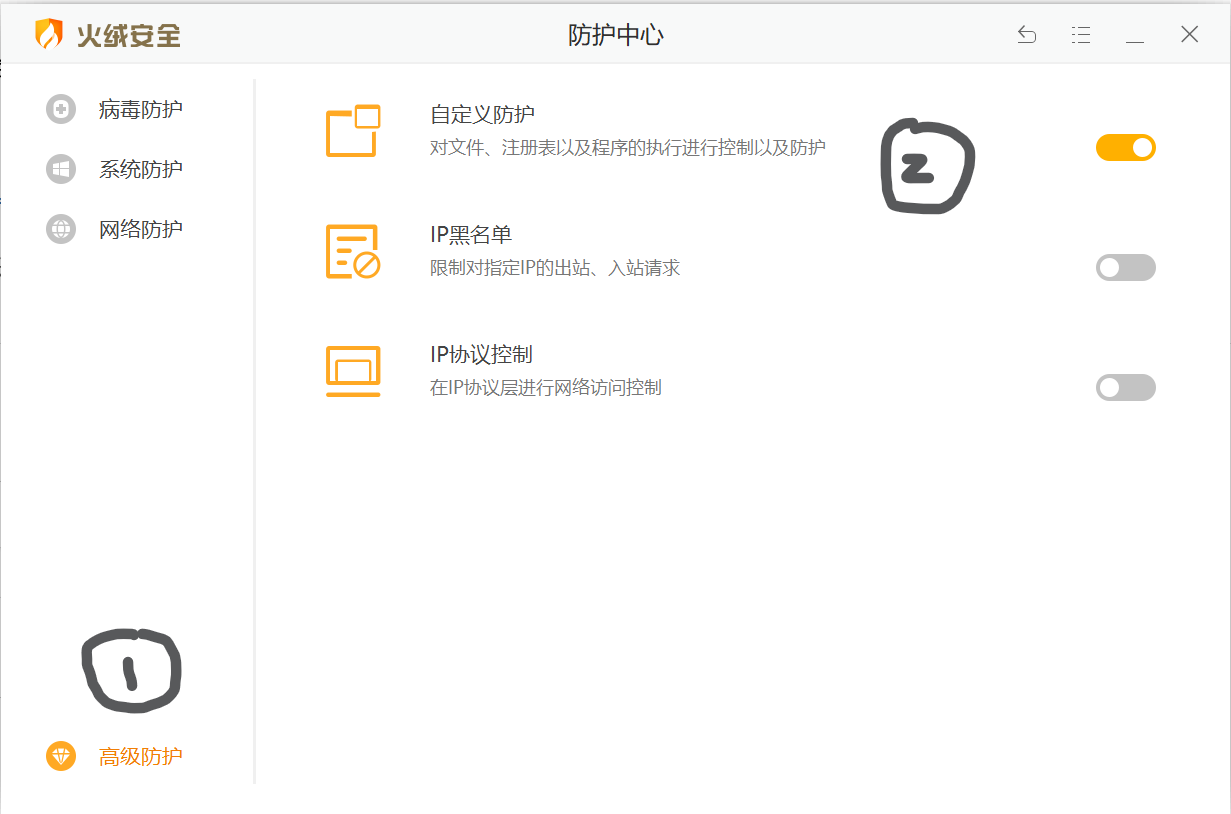
Task: Click the 自定义防护 squares icon
Action: pyautogui.click(x=353, y=131)
